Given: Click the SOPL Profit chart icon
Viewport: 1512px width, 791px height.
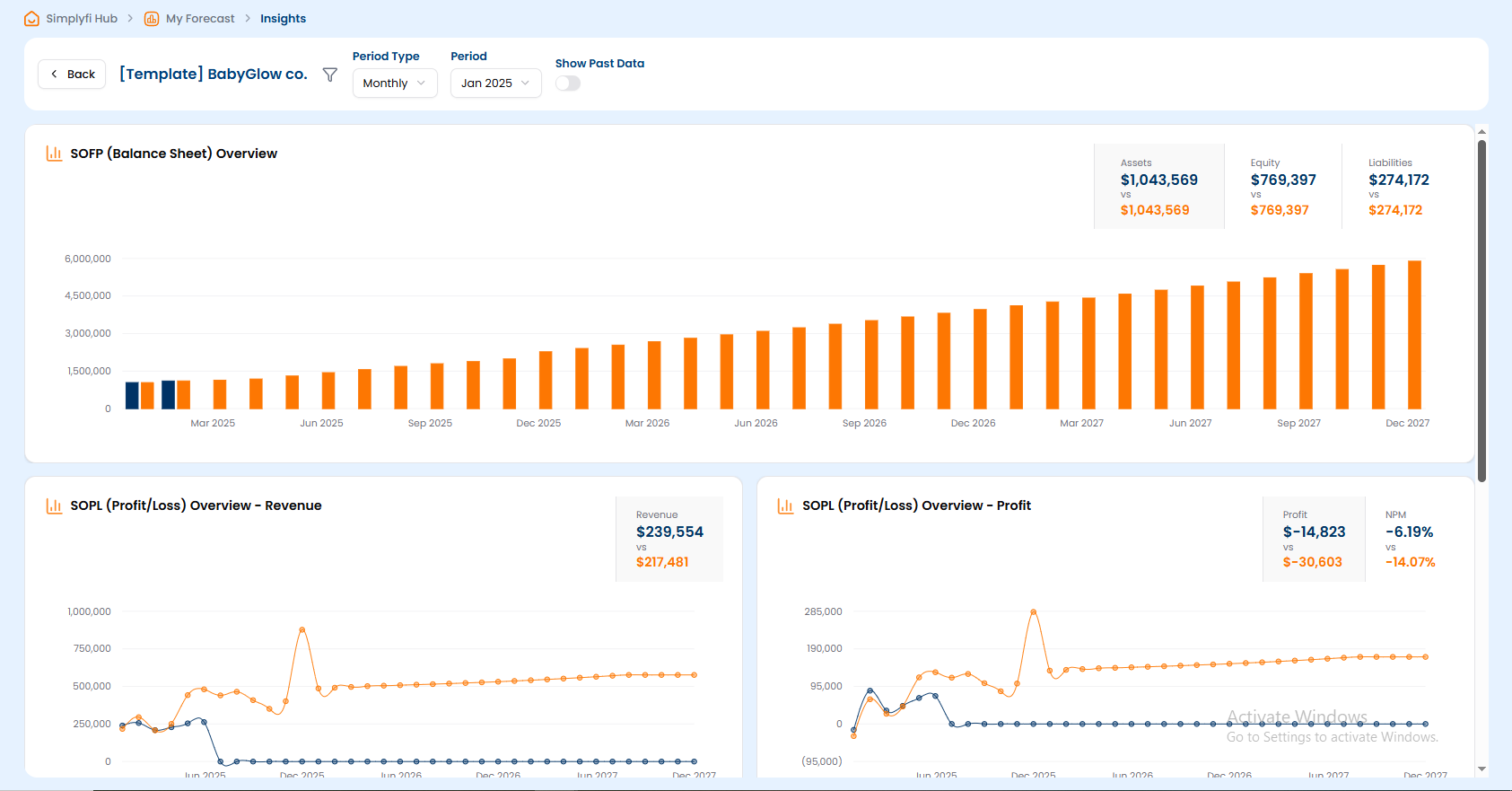Looking at the screenshot, I should click(785, 505).
